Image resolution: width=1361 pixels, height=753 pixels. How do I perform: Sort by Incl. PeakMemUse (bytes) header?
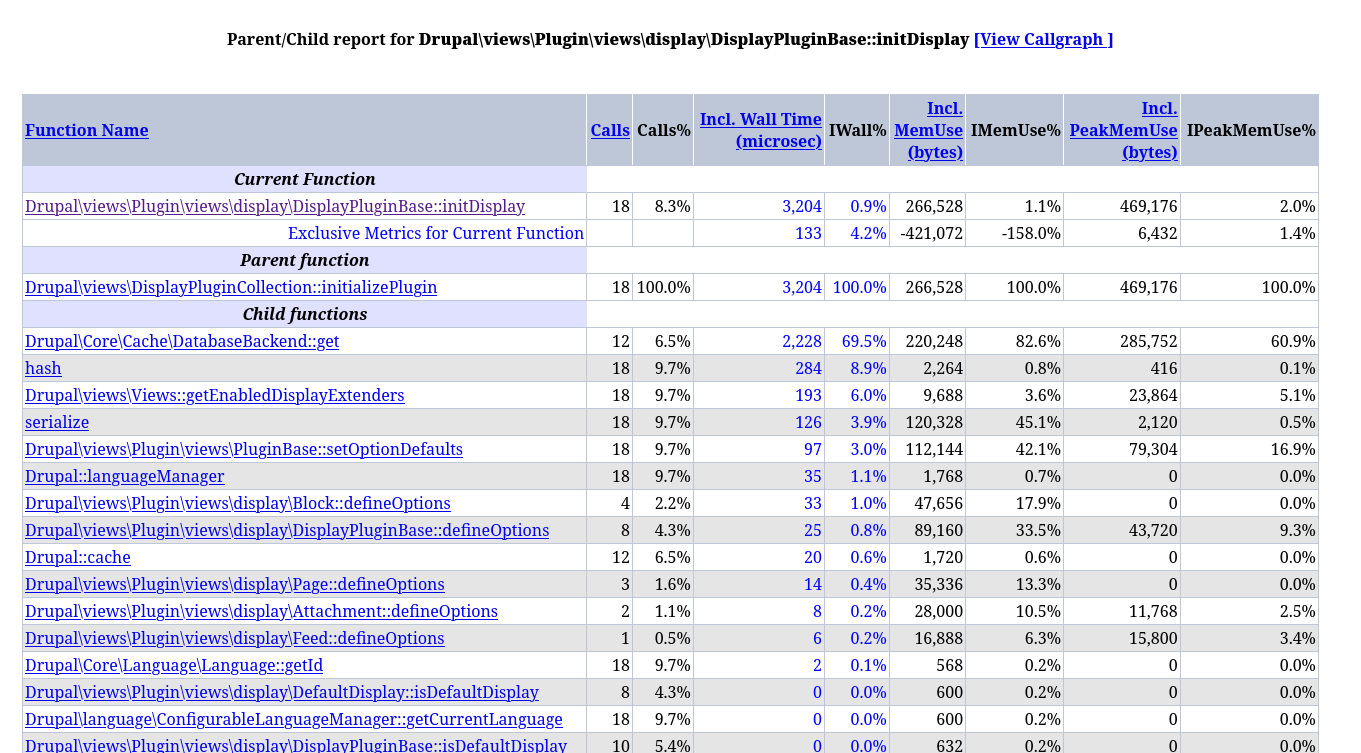point(1123,130)
